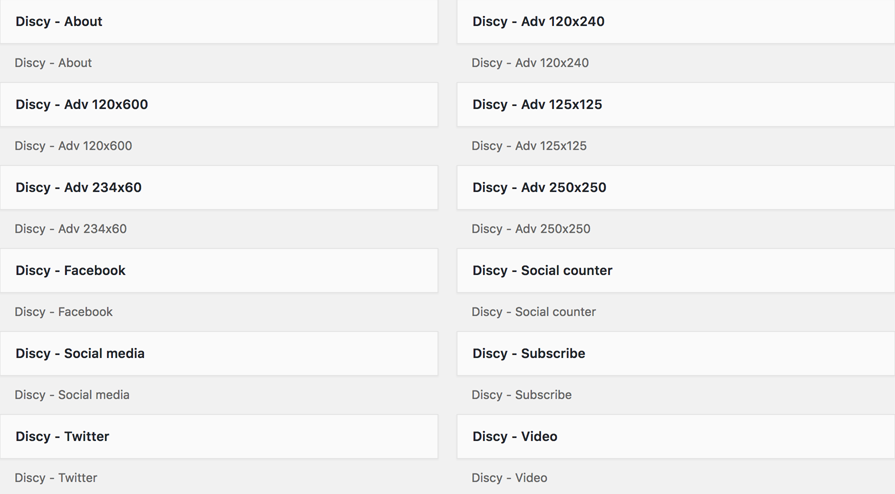Choose the Discy - Adv 234x60 widget
Screen dimensions: 895x494
point(219,187)
